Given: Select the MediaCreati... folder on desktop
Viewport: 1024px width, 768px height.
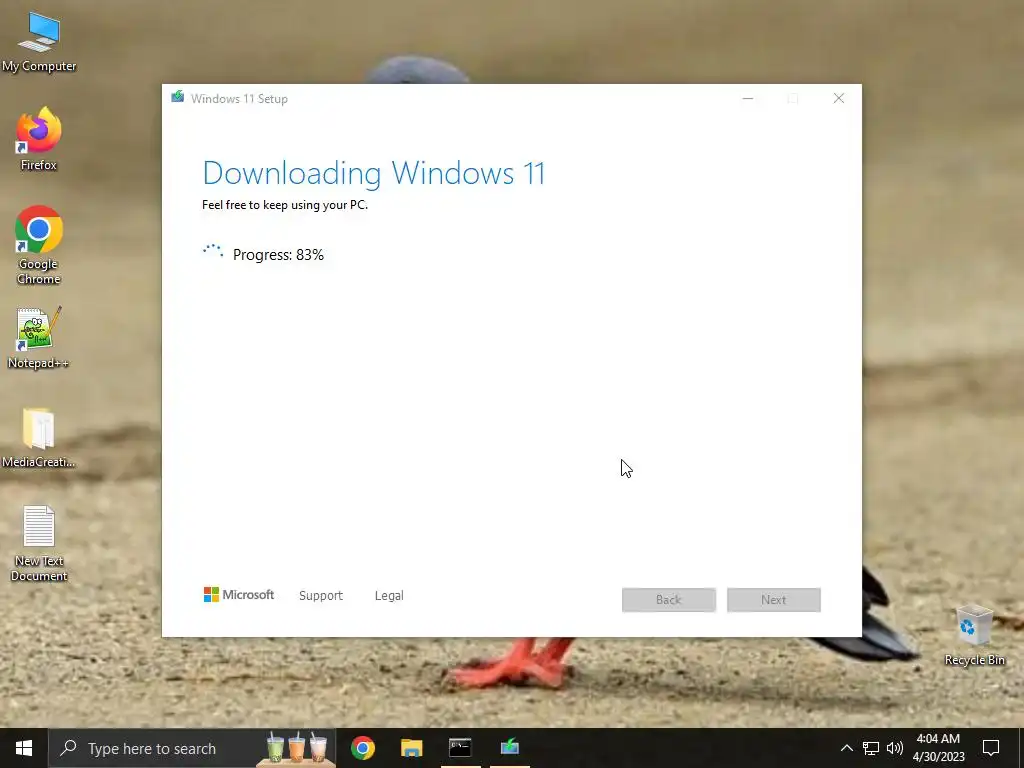Looking at the screenshot, I should (x=39, y=438).
